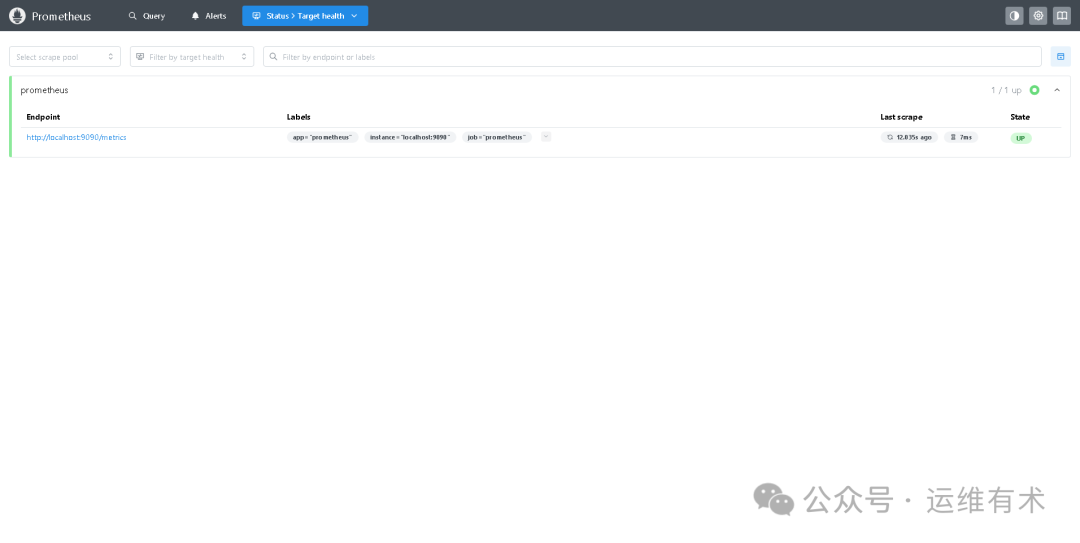The width and height of the screenshot is (1080, 543).
Task: Click the UP state badge
Action: (x=1021, y=138)
